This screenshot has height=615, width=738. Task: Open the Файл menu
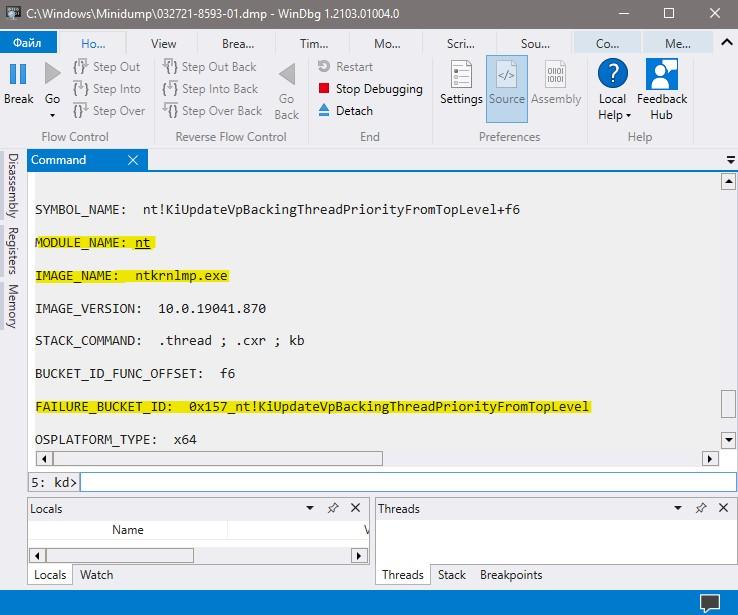[x=28, y=43]
